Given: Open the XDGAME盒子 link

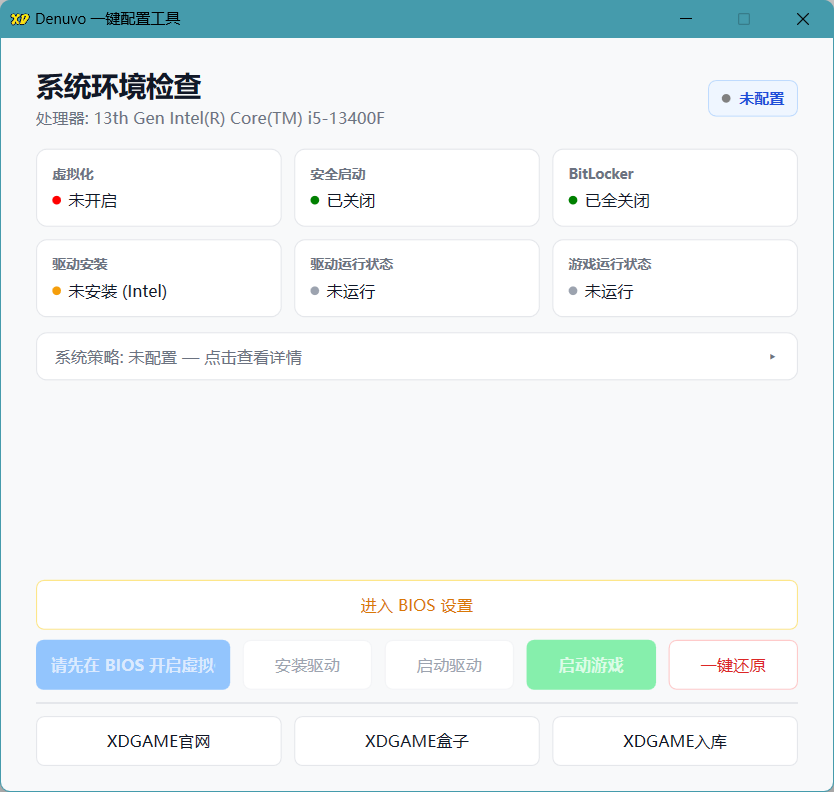Looking at the screenshot, I should tap(417, 741).
